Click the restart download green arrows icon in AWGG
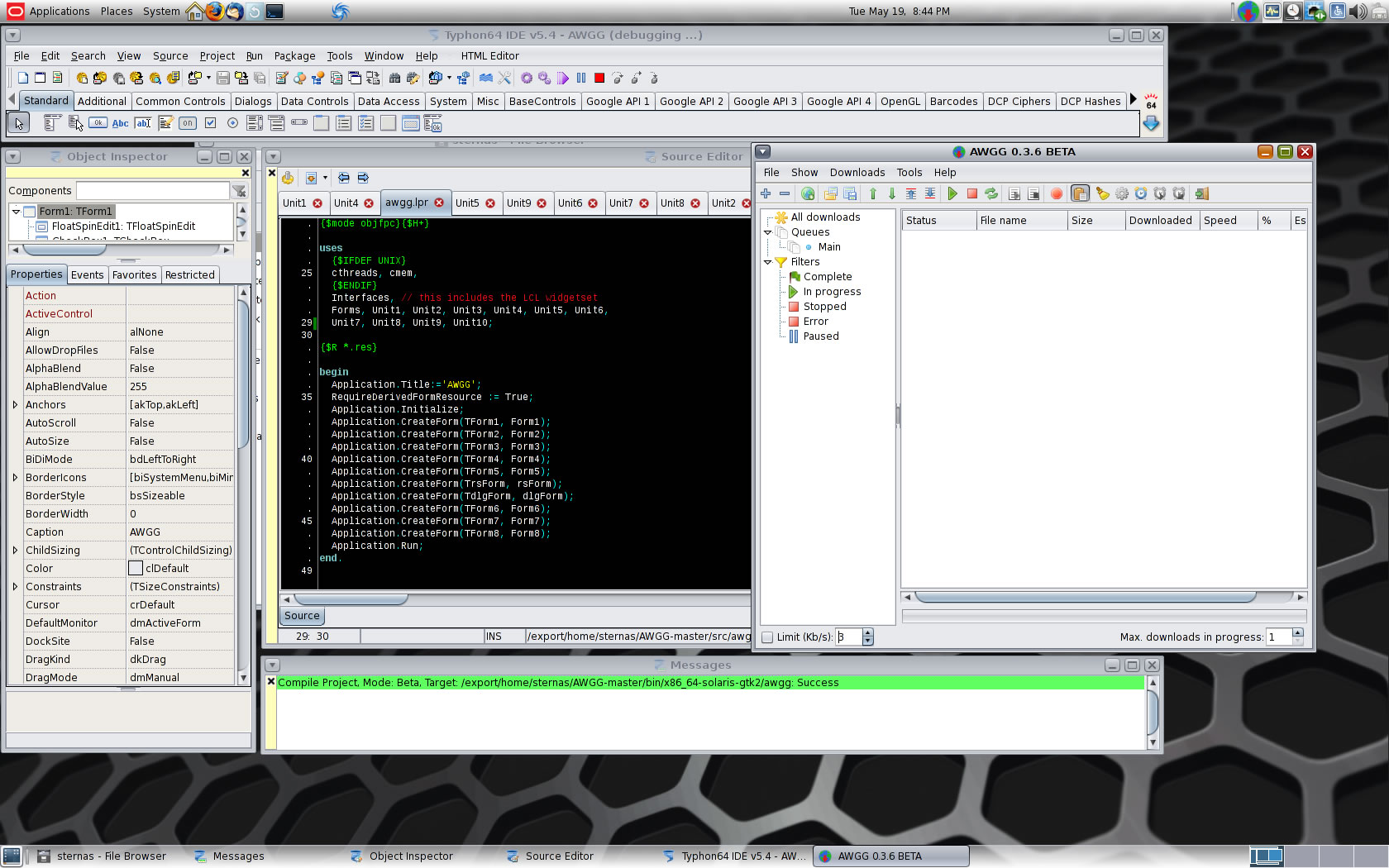1389x868 pixels. (991, 193)
